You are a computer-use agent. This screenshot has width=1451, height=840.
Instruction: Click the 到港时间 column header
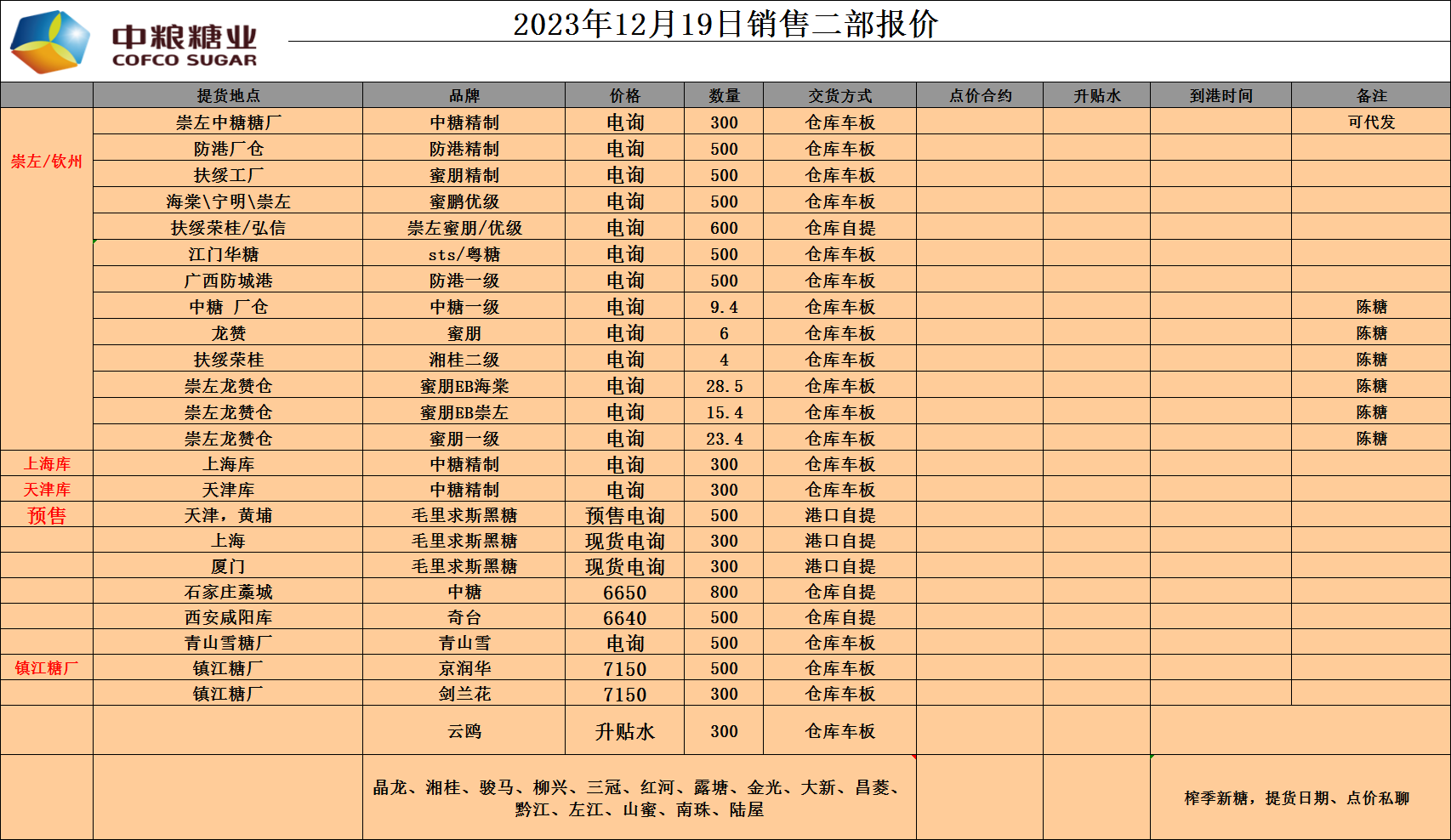[x=1221, y=96]
